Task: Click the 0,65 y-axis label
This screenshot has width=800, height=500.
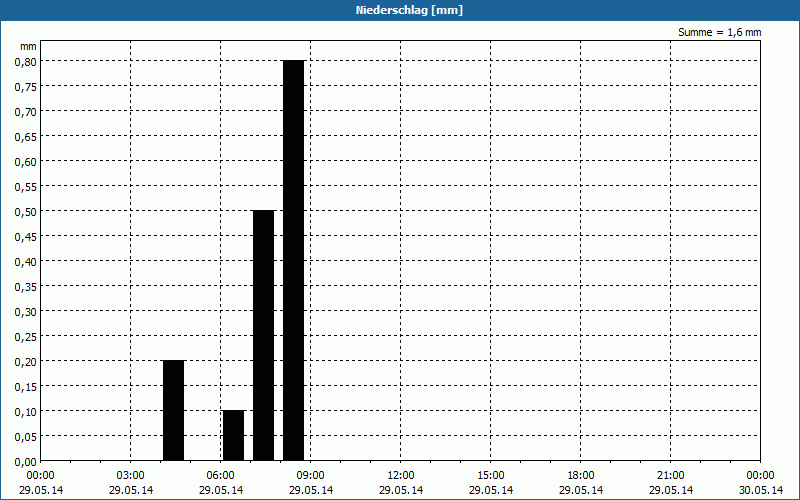Action: [x=26, y=137]
